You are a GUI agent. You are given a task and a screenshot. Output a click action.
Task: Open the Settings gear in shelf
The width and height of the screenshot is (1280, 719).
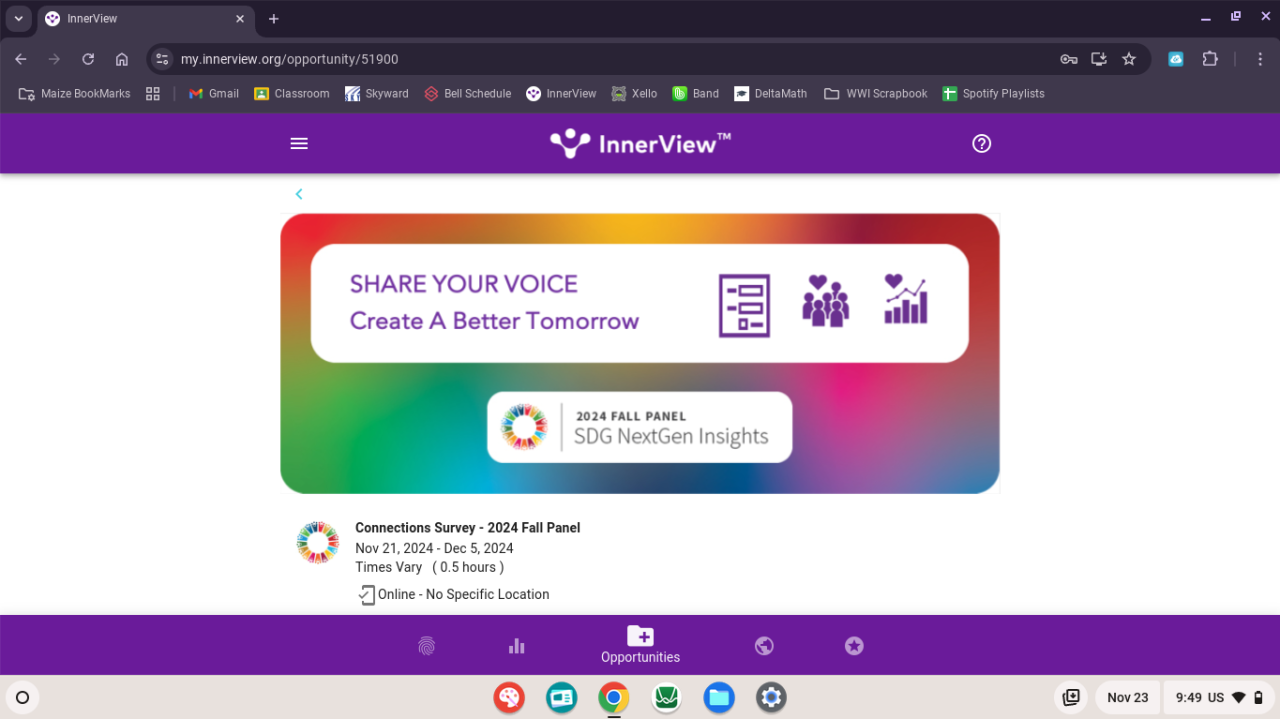click(x=771, y=697)
